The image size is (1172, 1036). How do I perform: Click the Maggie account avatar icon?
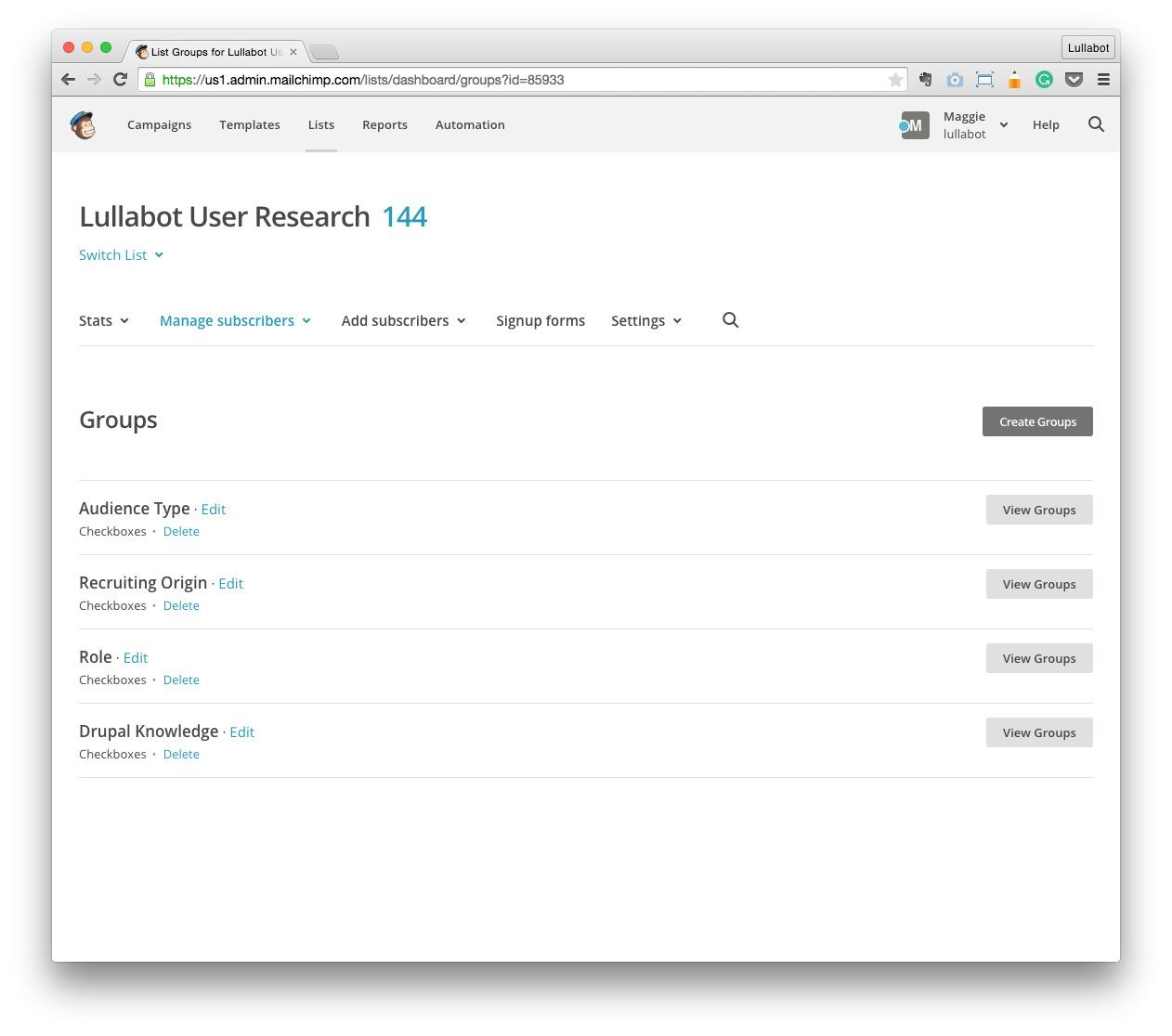pyautogui.click(x=914, y=125)
